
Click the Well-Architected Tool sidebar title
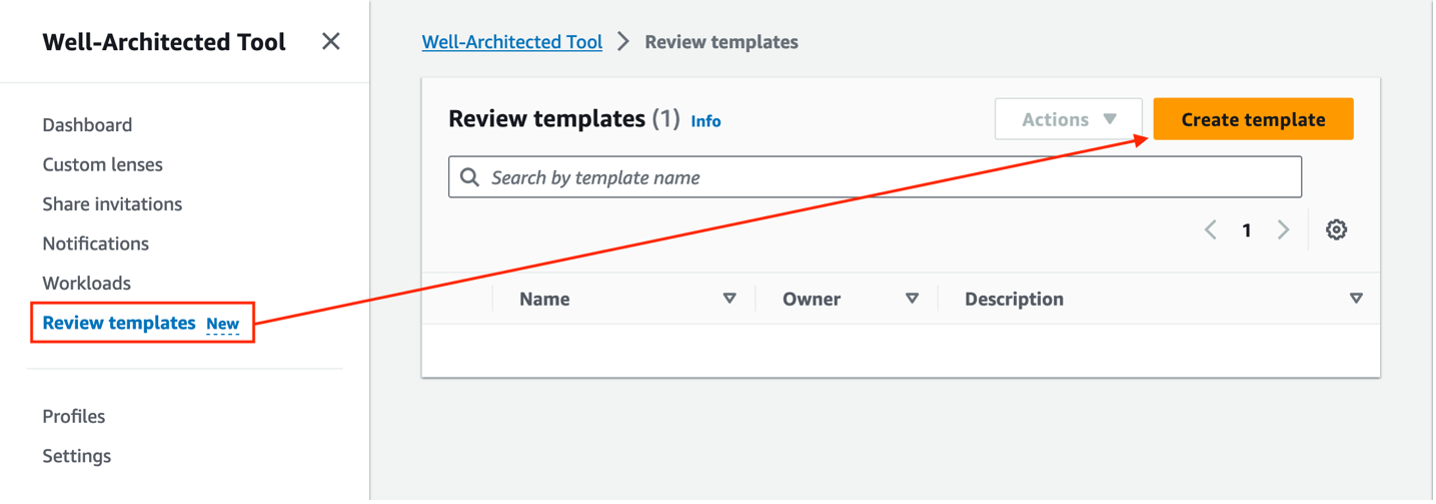(164, 42)
